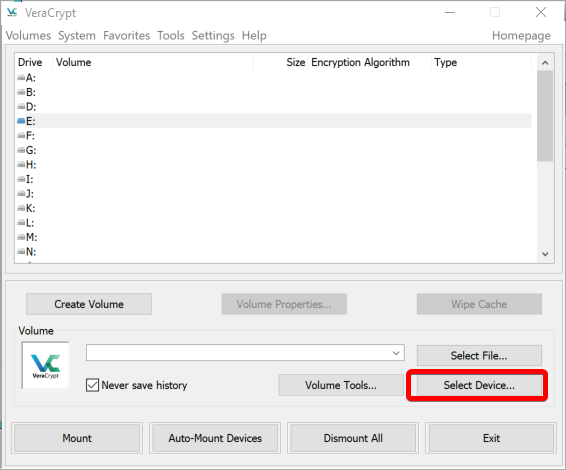Click inside the volume path combo box

(245, 353)
